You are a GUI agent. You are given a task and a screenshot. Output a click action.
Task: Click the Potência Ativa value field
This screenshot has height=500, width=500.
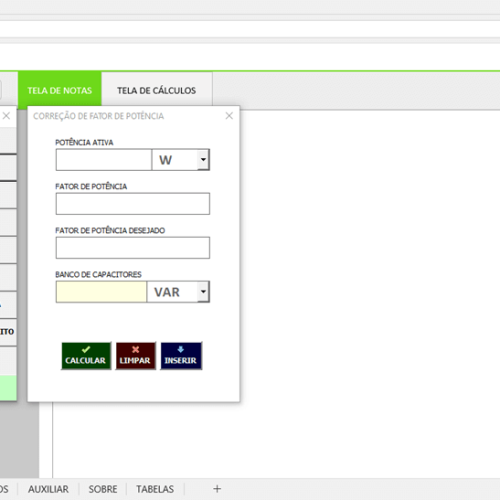pyautogui.click(x=104, y=160)
